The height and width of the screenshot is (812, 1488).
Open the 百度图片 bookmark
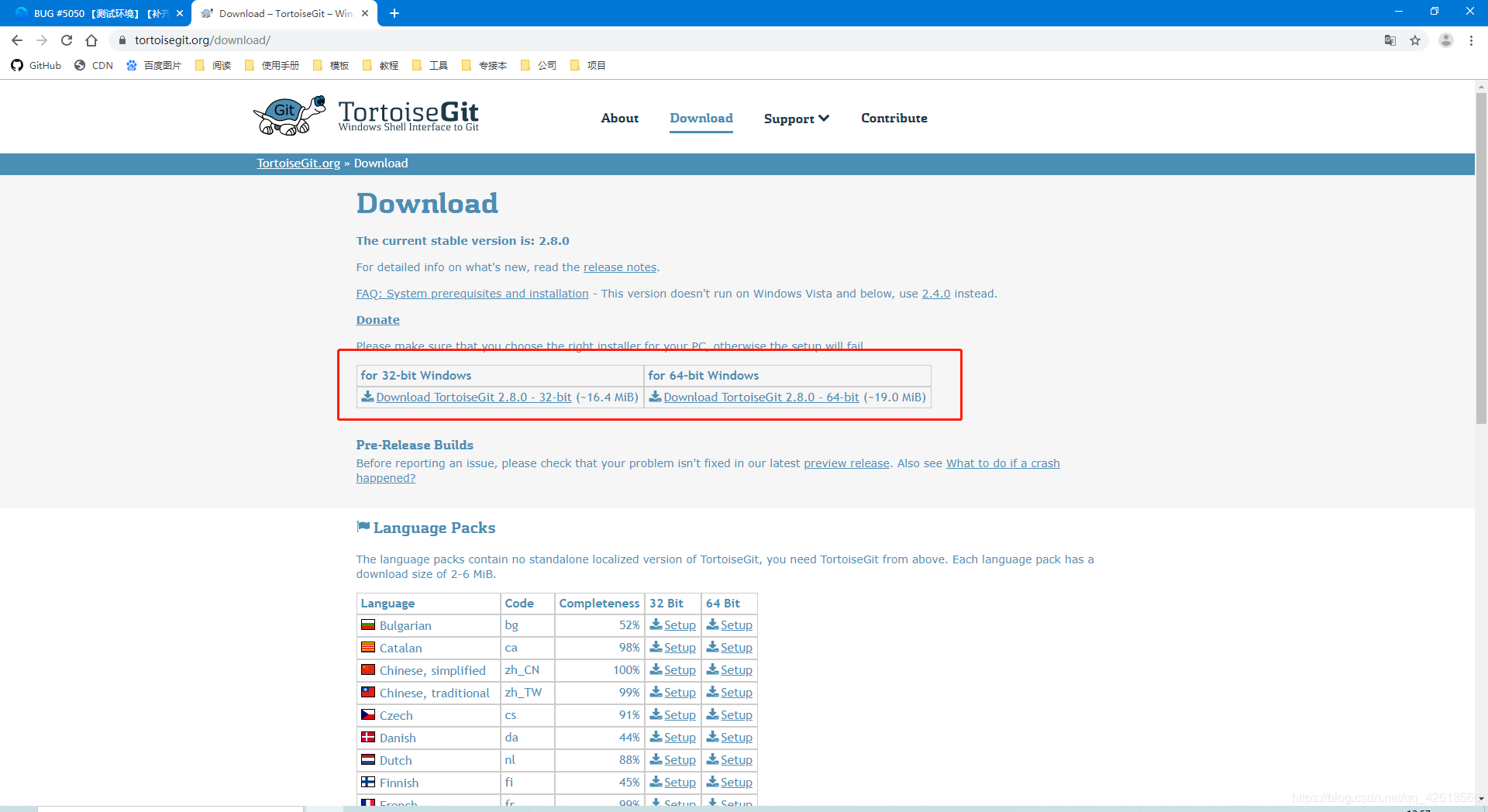pos(153,65)
